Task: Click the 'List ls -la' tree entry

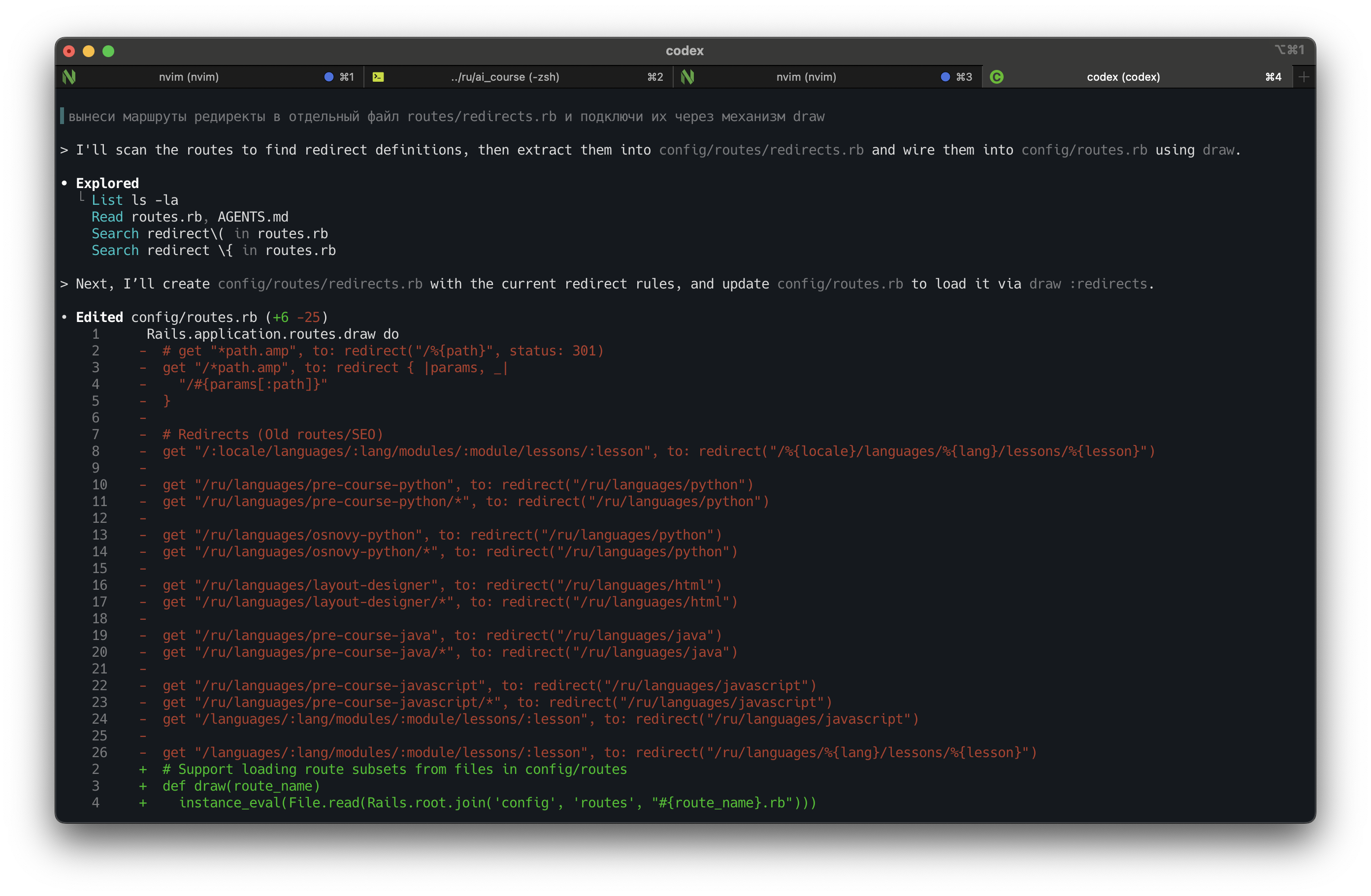Action: tap(135, 200)
